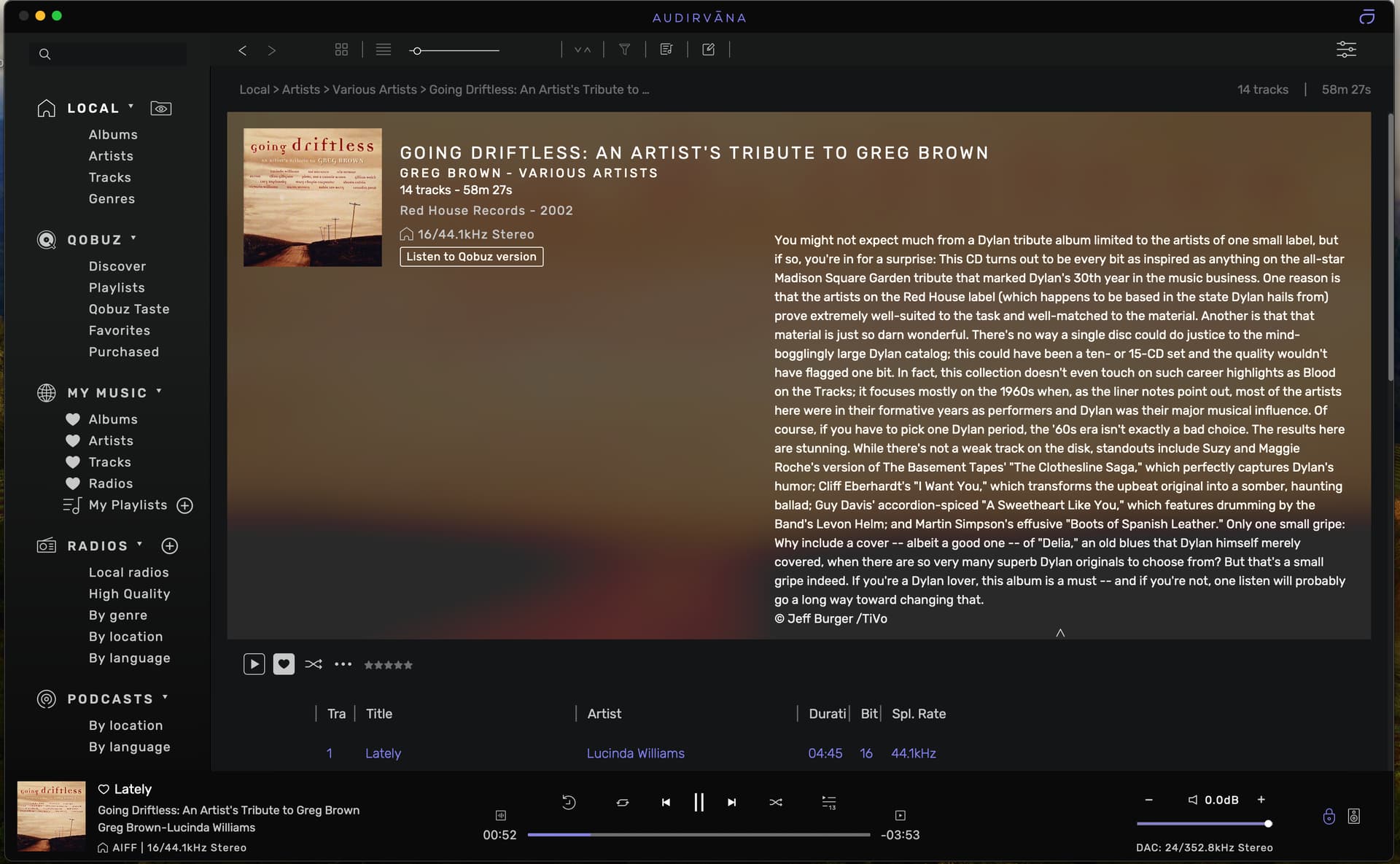Toggle the library watch eye icon next to LOCAL
1400x864 pixels.
(x=161, y=108)
